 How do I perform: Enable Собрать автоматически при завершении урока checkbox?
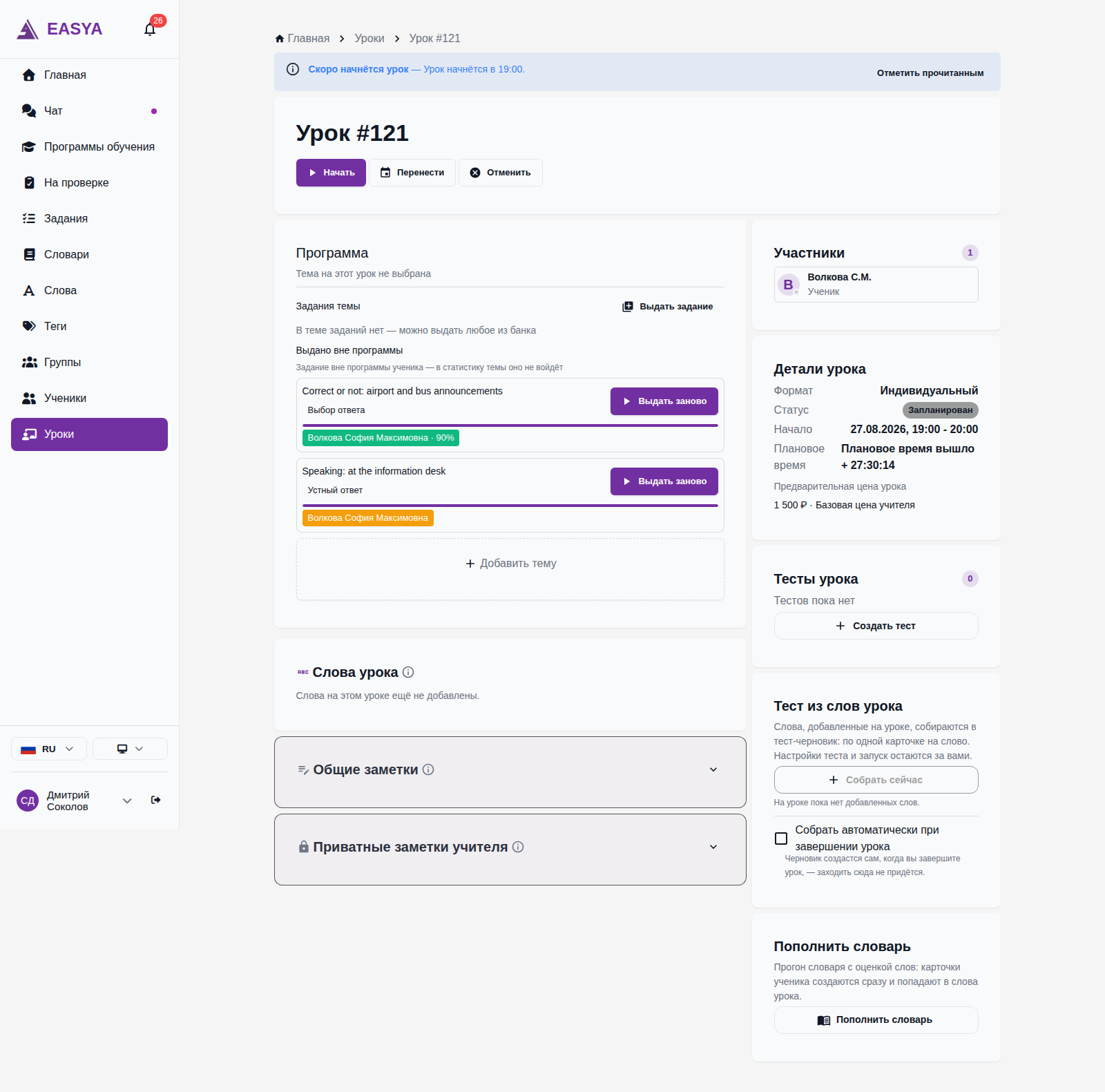click(781, 839)
